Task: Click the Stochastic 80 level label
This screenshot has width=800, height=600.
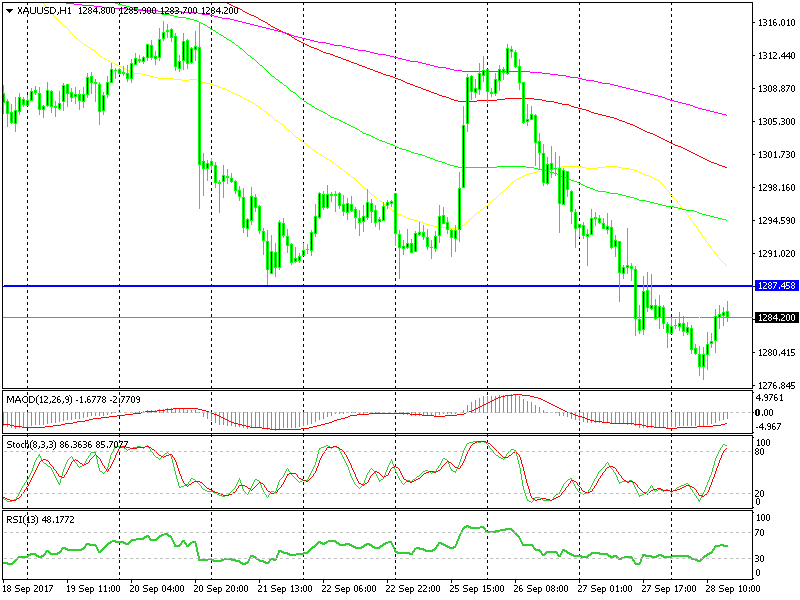Action: [x=760, y=452]
